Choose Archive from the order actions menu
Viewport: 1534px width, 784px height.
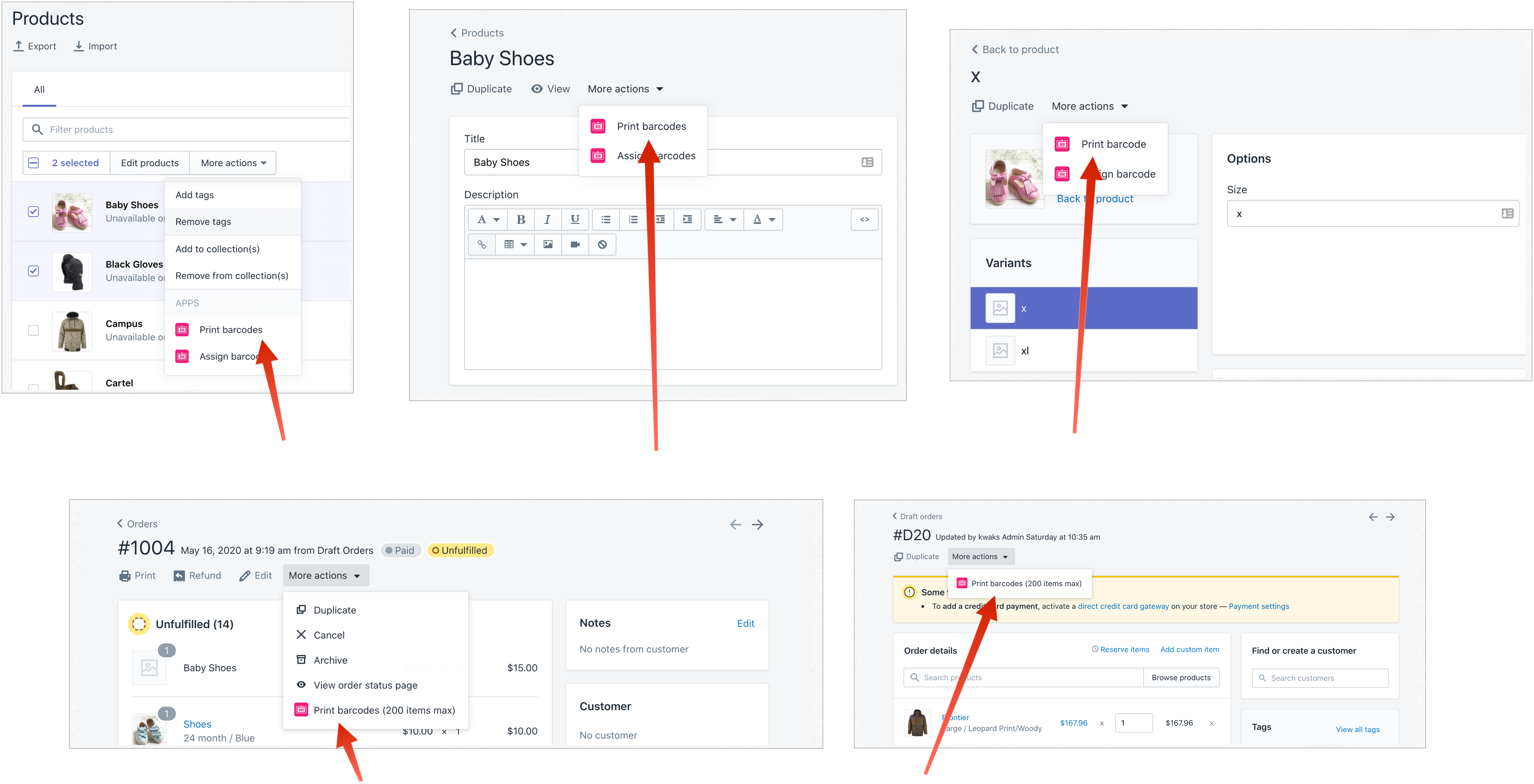[330, 660]
